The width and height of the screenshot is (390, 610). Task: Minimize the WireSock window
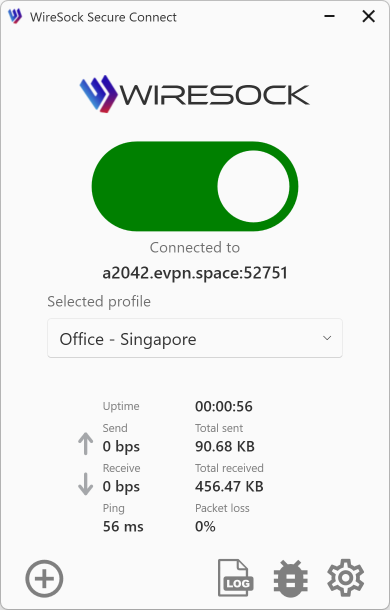[x=329, y=16]
